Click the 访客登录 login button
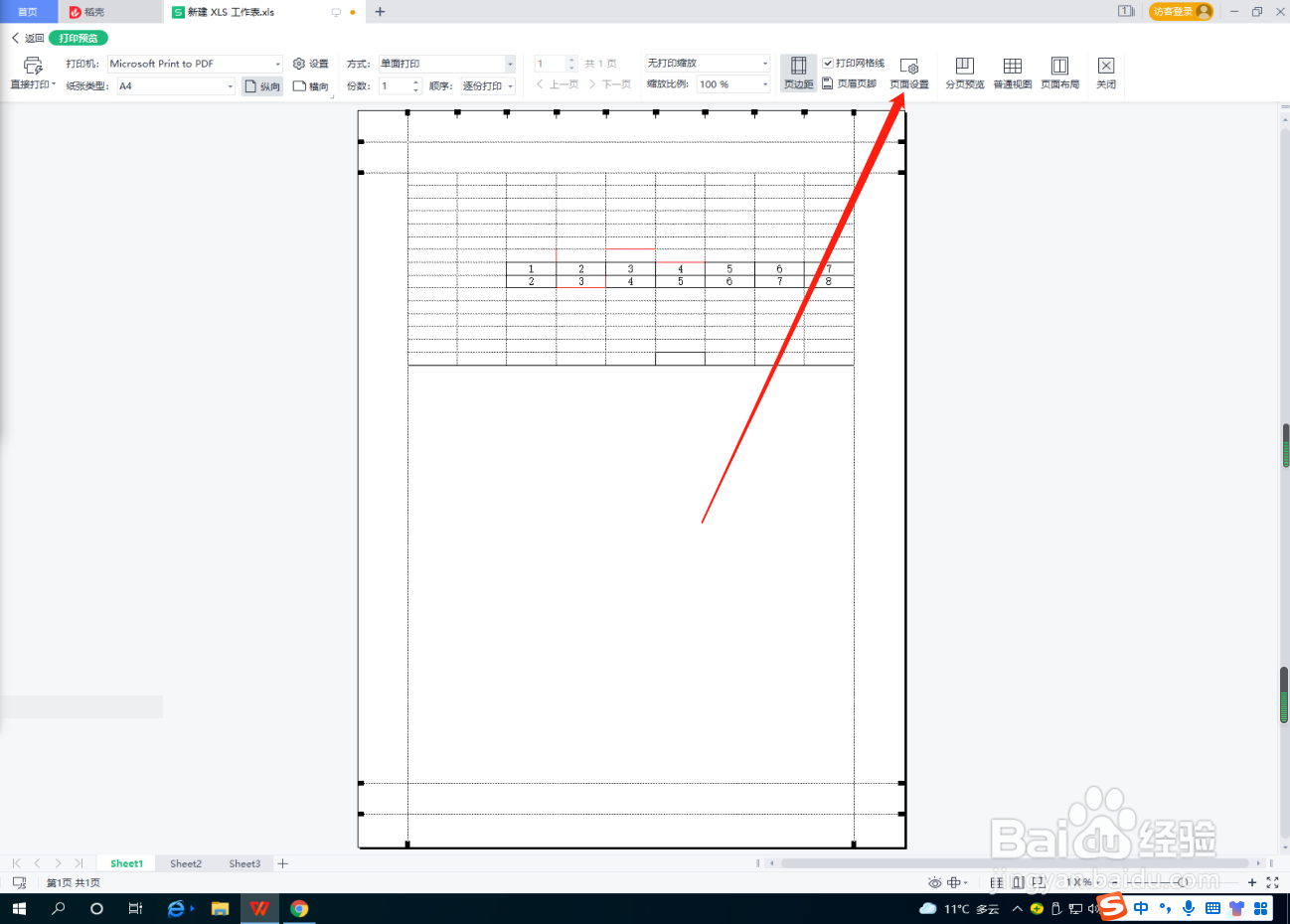Viewport: 1290px width, 924px height. [1181, 12]
